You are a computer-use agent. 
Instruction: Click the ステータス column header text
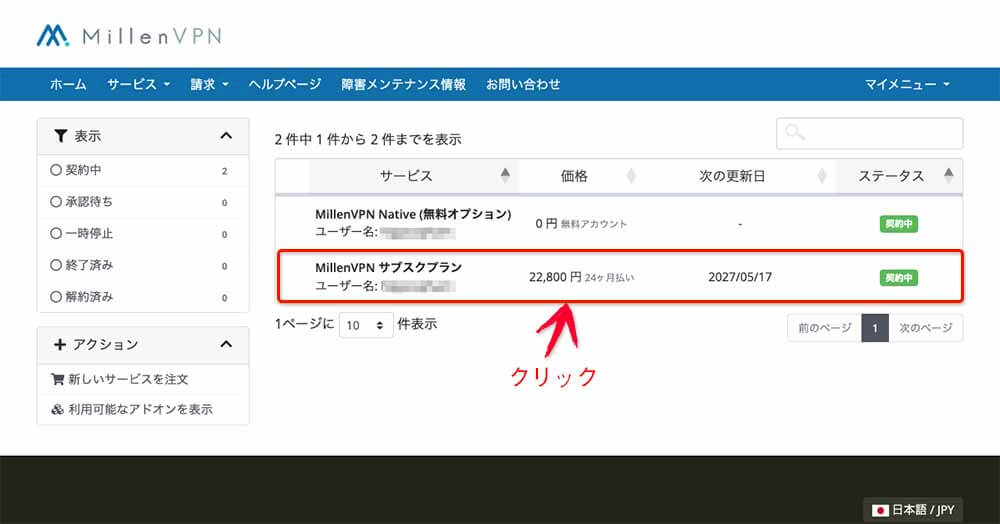(891, 176)
